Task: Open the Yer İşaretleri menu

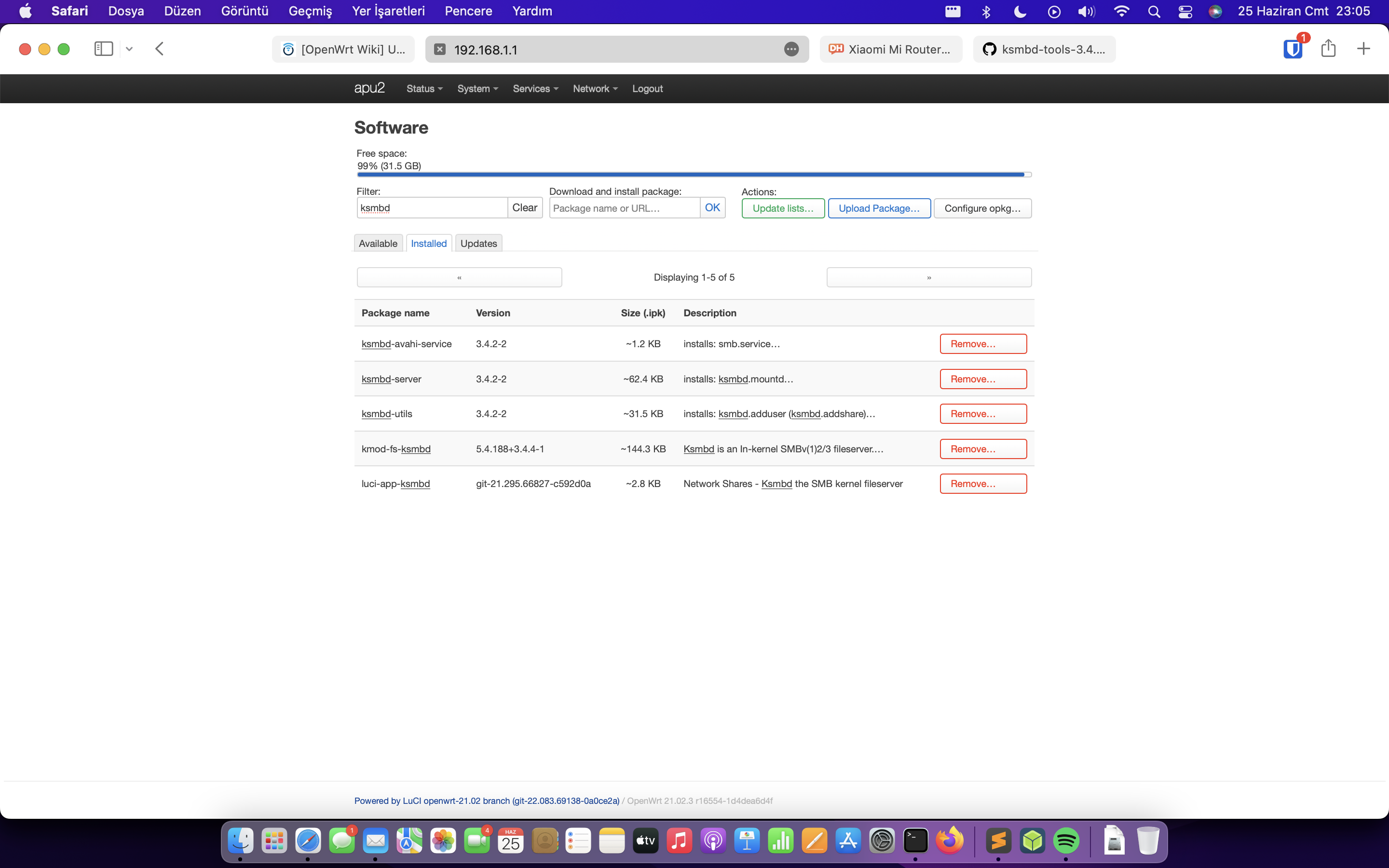Action: pos(389,12)
